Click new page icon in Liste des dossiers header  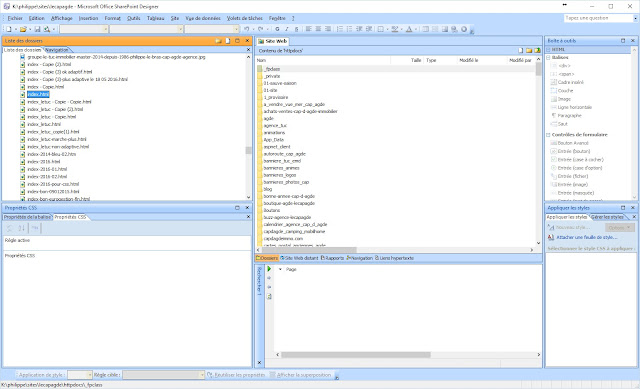(228, 41)
